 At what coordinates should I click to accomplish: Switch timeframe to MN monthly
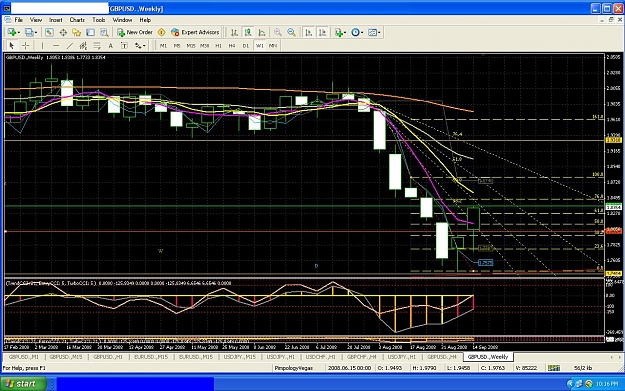click(273, 46)
